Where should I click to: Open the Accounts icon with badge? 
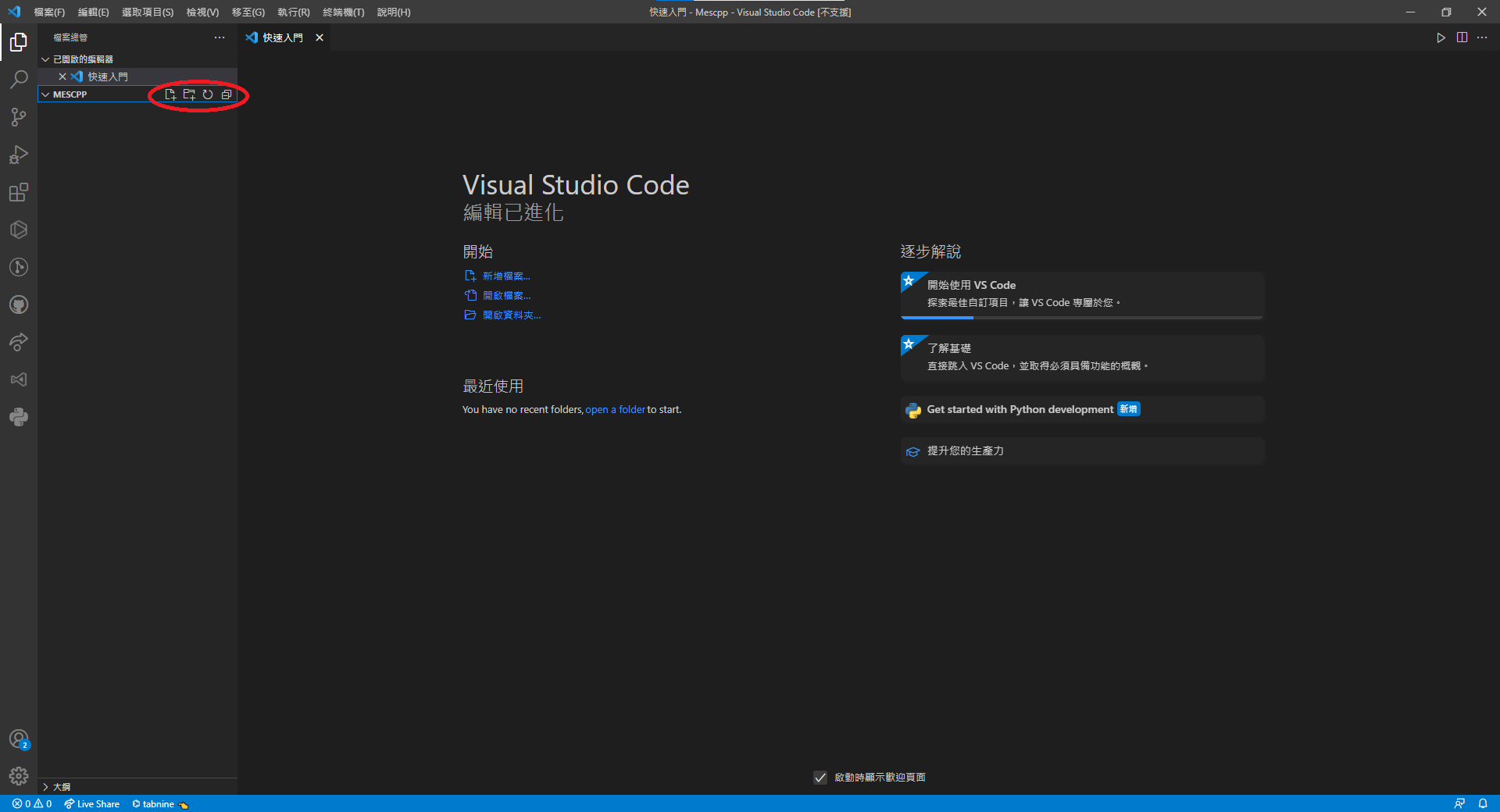[19, 739]
